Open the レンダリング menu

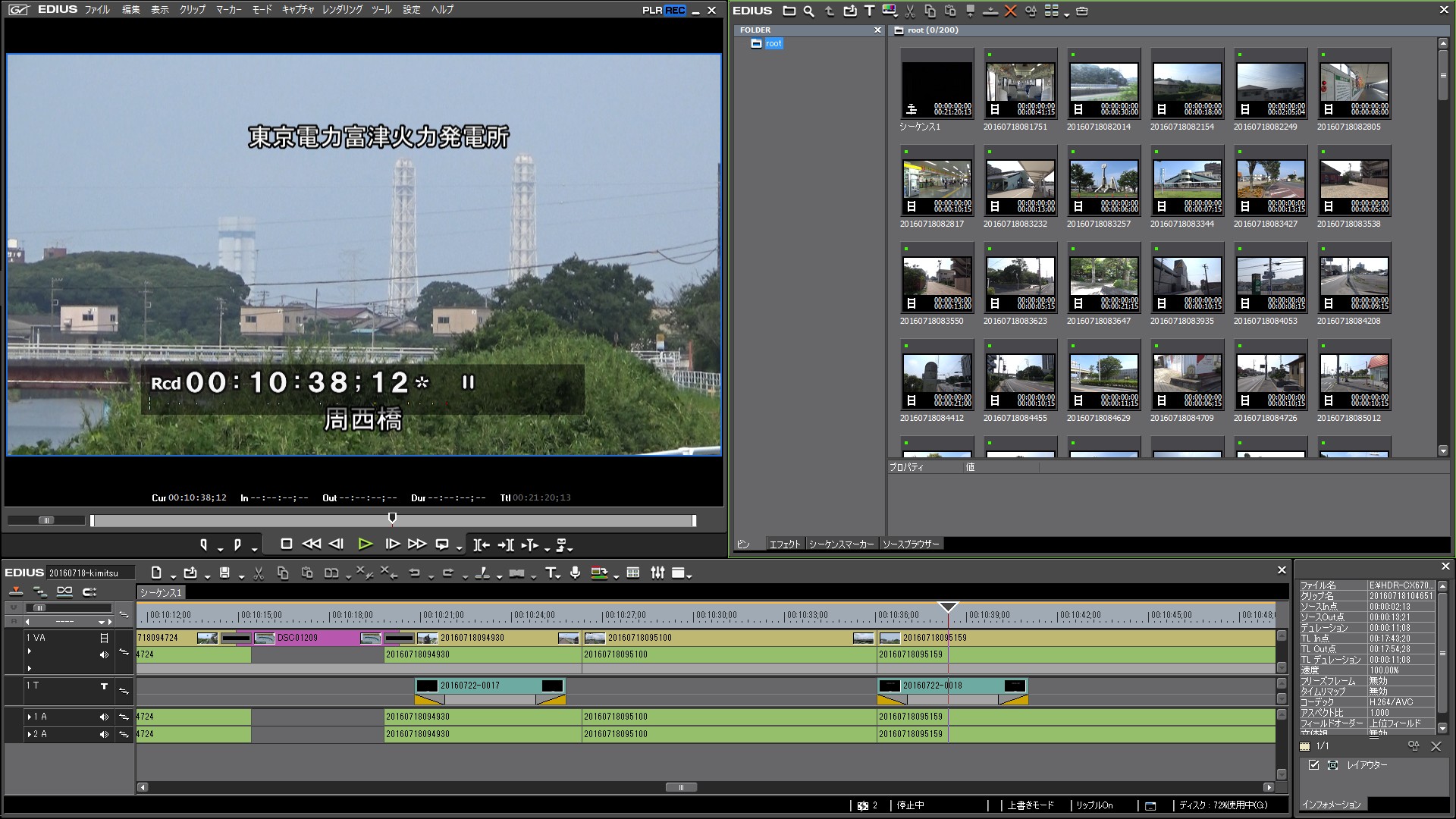pos(342,10)
